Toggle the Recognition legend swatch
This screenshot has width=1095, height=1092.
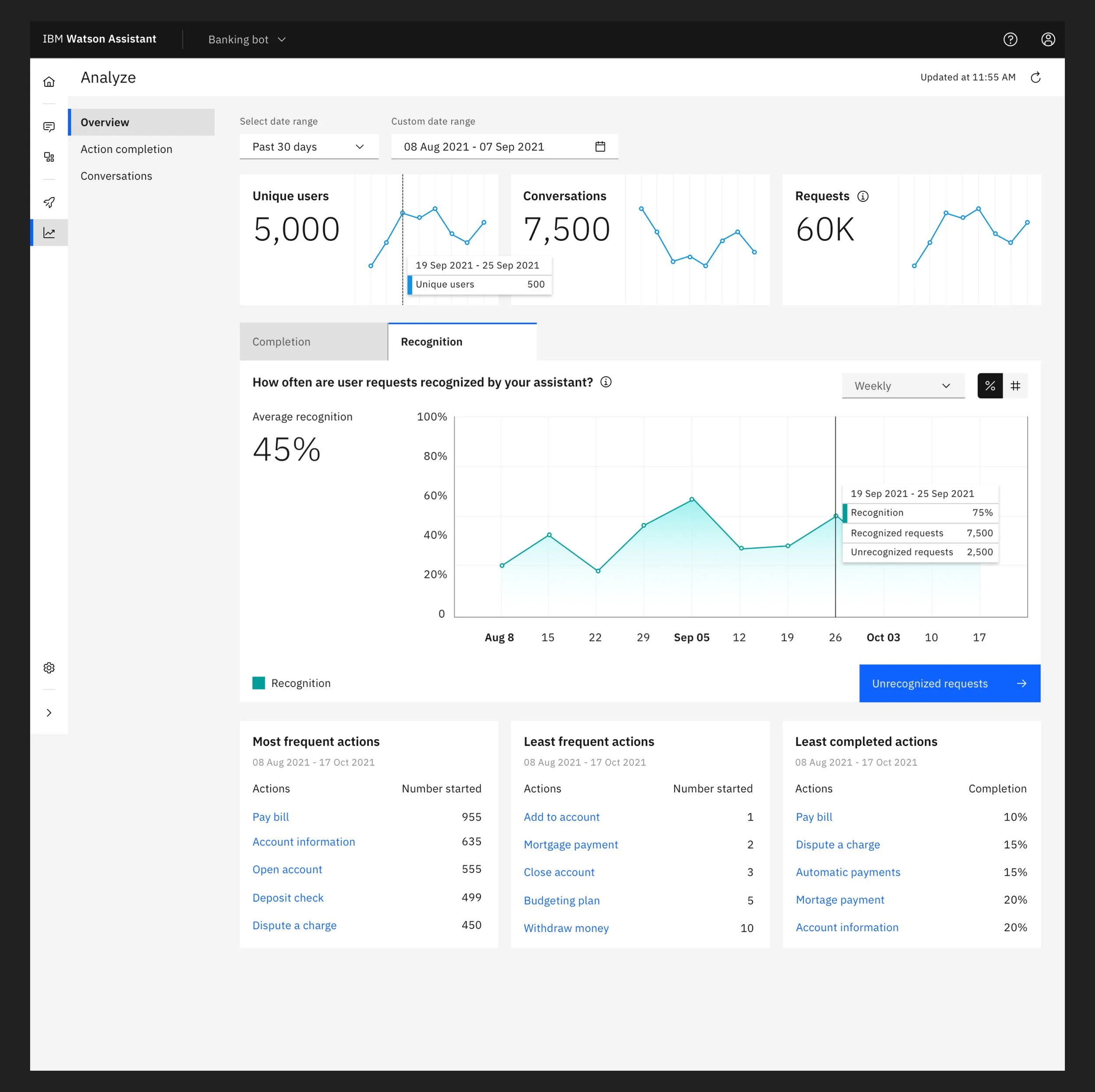259,683
